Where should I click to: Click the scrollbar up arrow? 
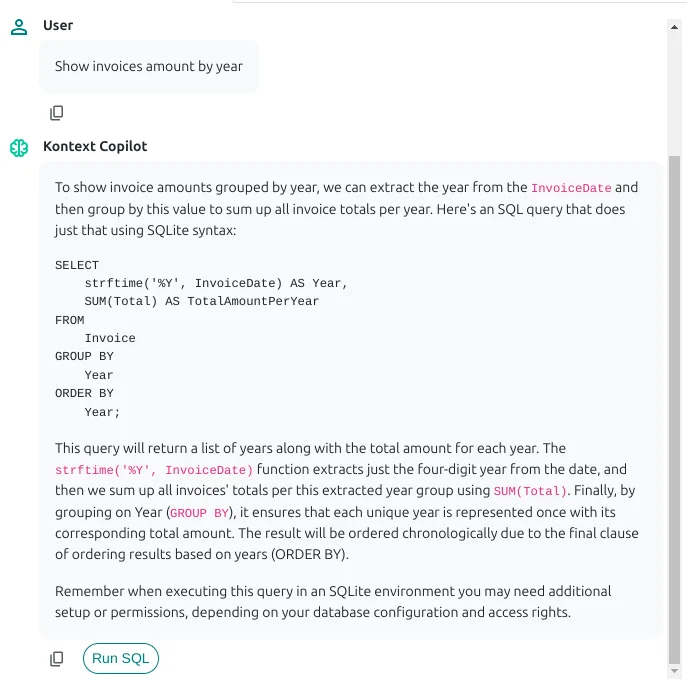tap(675, 27)
